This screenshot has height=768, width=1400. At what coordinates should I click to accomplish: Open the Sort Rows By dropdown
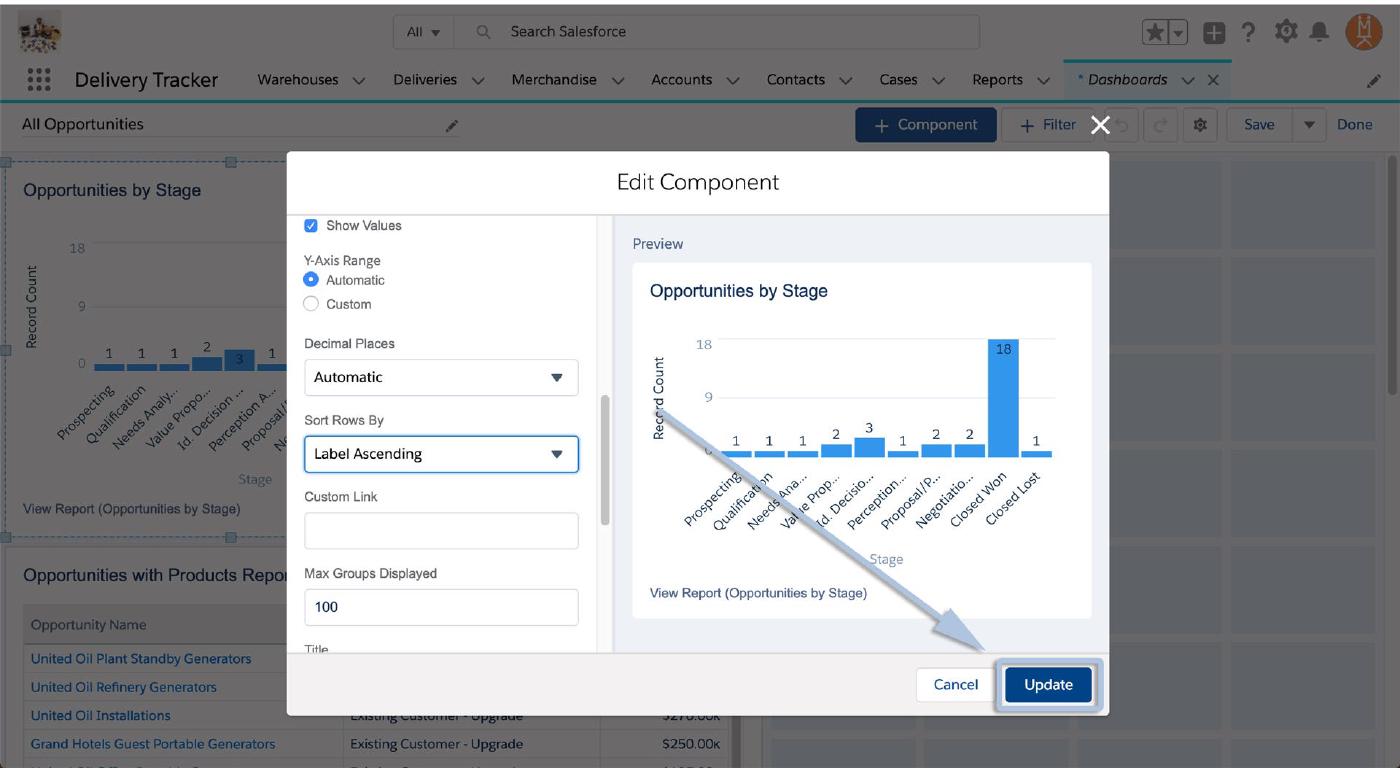[x=441, y=454]
